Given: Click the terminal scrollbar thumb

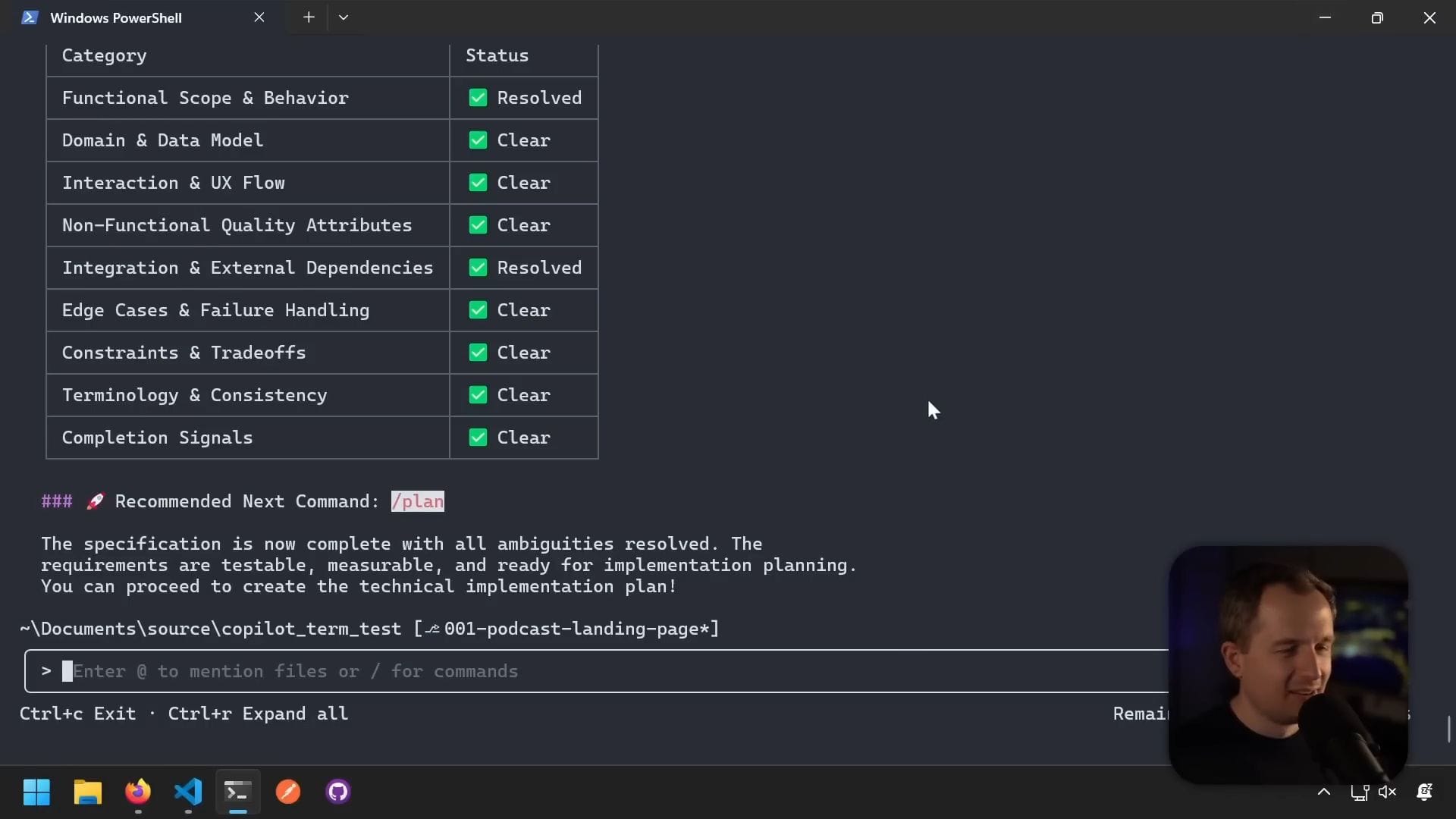Looking at the screenshot, I should point(1448,729).
